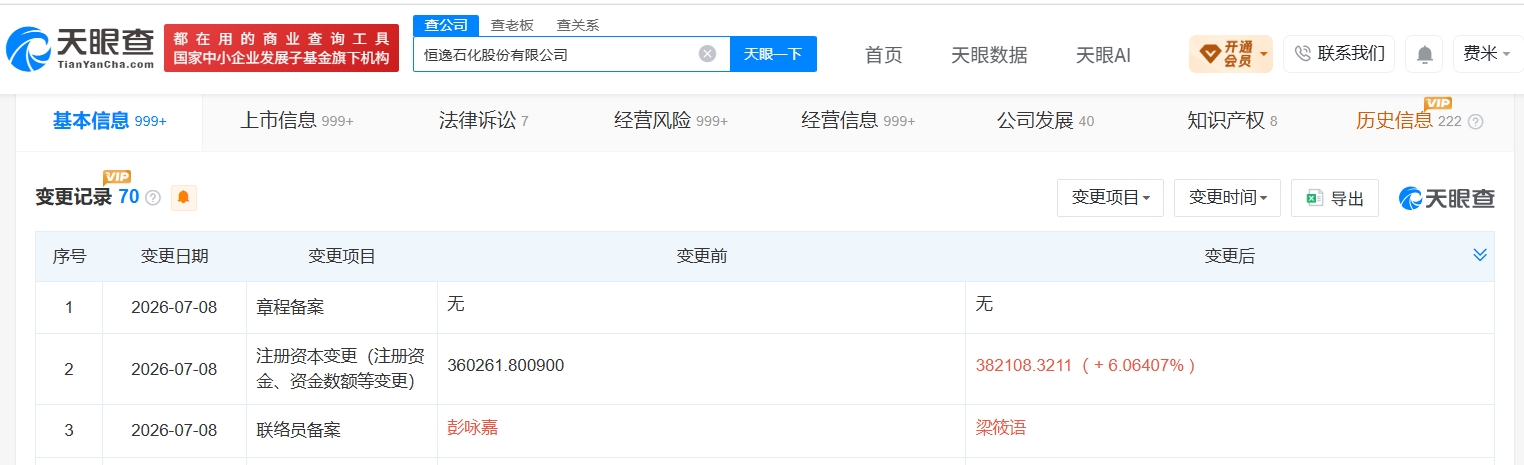Switch to the 查老板 search tab
This screenshot has width=1524, height=465.
[x=511, y=26]
